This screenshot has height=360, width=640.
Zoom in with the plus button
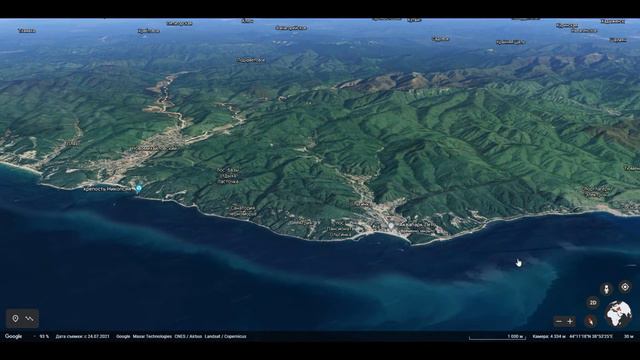[x=570, y=322]
